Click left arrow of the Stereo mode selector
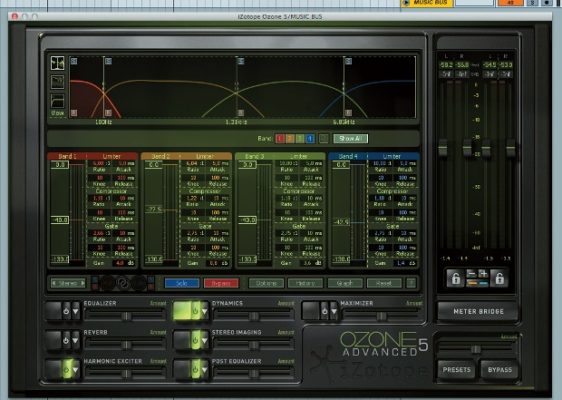The image size is (562, 400). tap(54, 283)
